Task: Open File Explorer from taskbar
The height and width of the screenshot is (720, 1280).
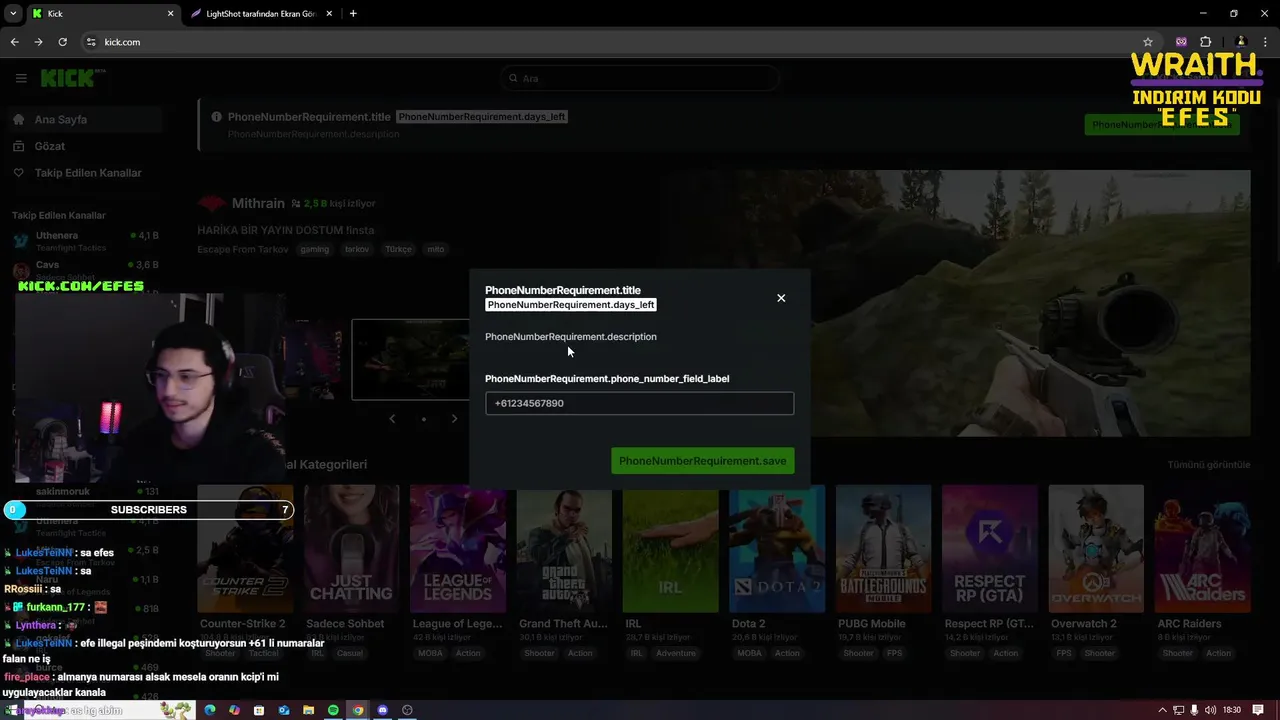Action: point(308,710)
